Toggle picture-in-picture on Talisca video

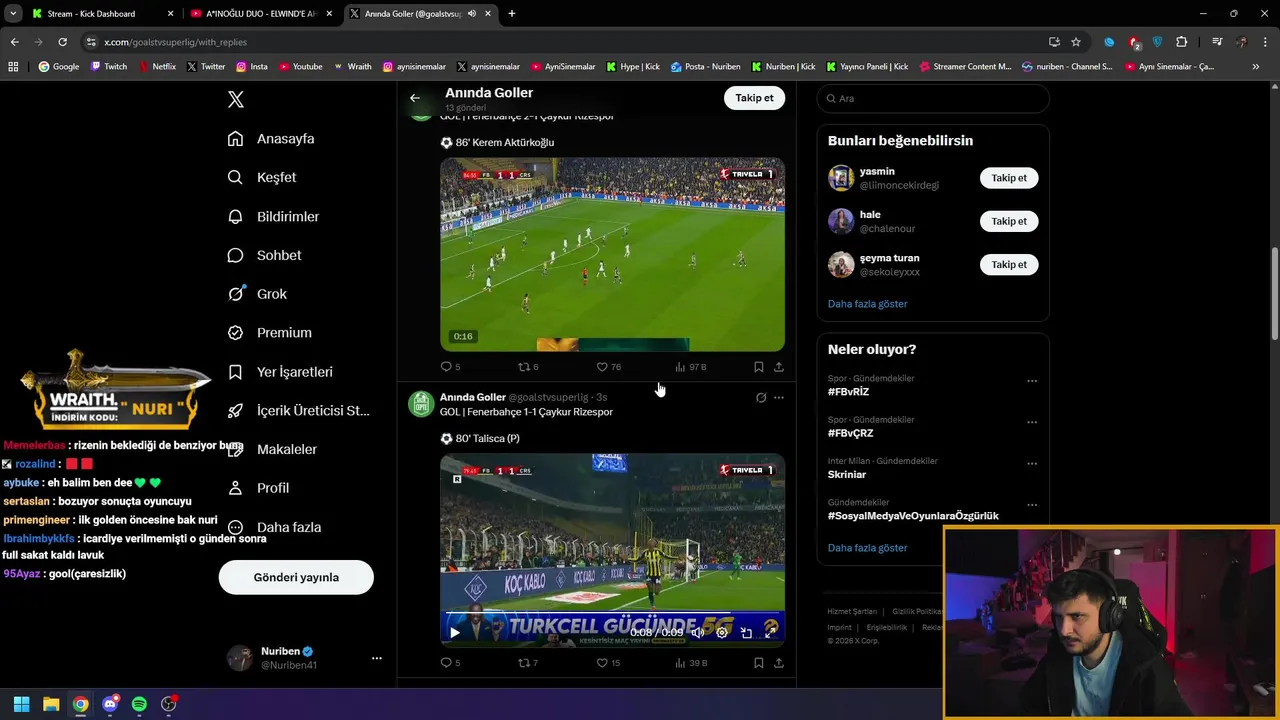click(746, 632)
